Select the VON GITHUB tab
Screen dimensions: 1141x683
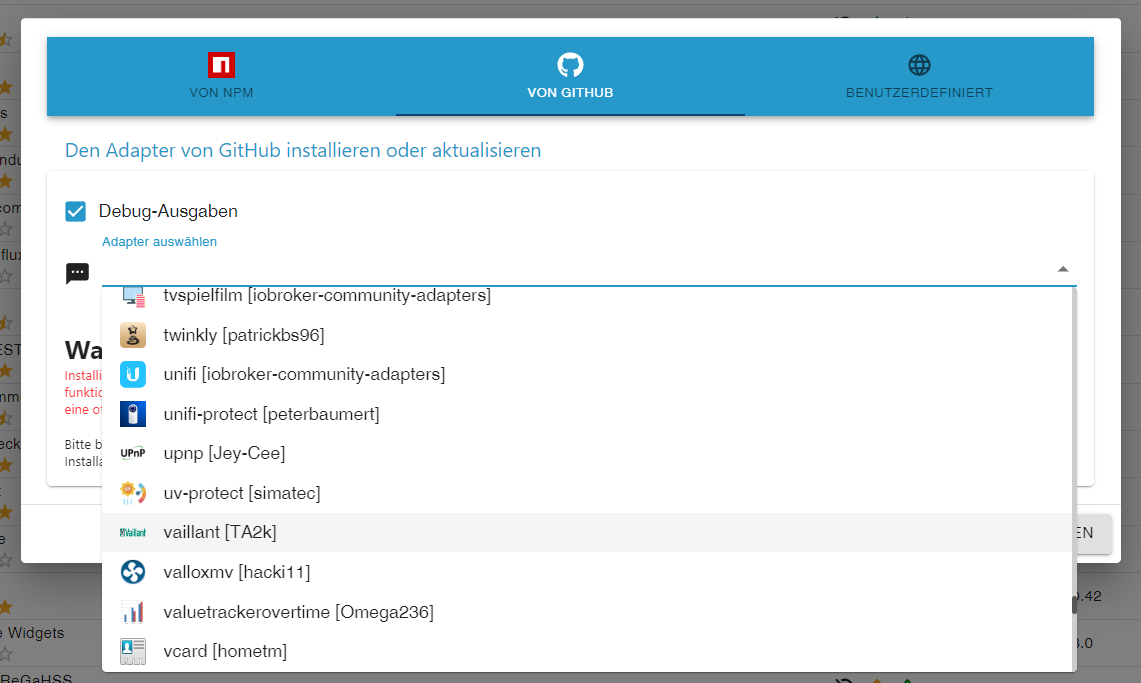[x=570, y=76]
